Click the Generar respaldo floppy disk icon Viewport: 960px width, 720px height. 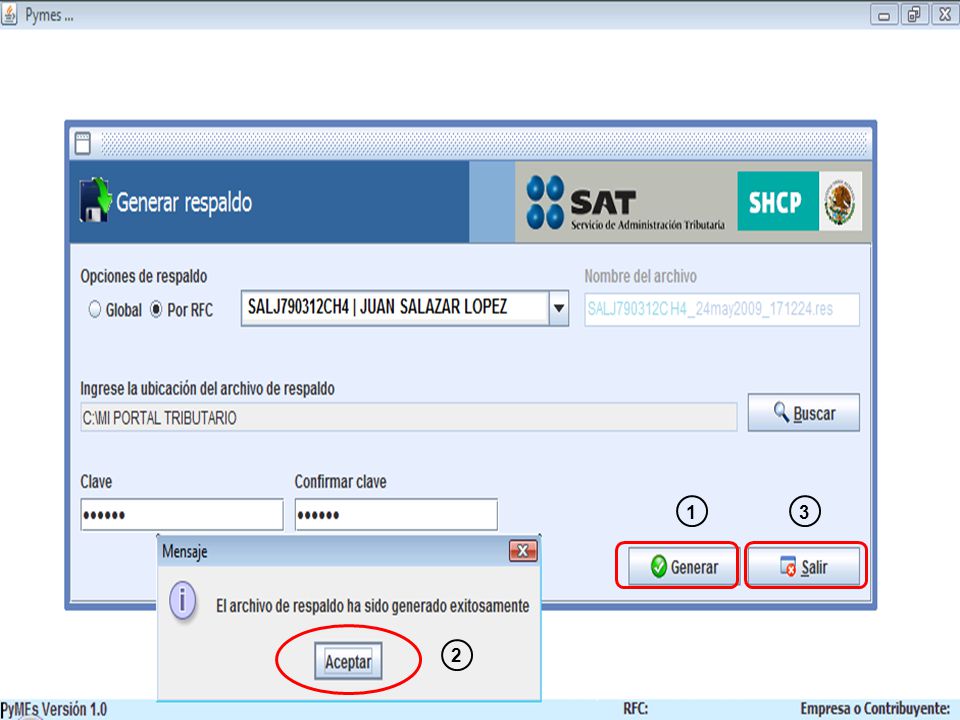click(x=95, y=200)
